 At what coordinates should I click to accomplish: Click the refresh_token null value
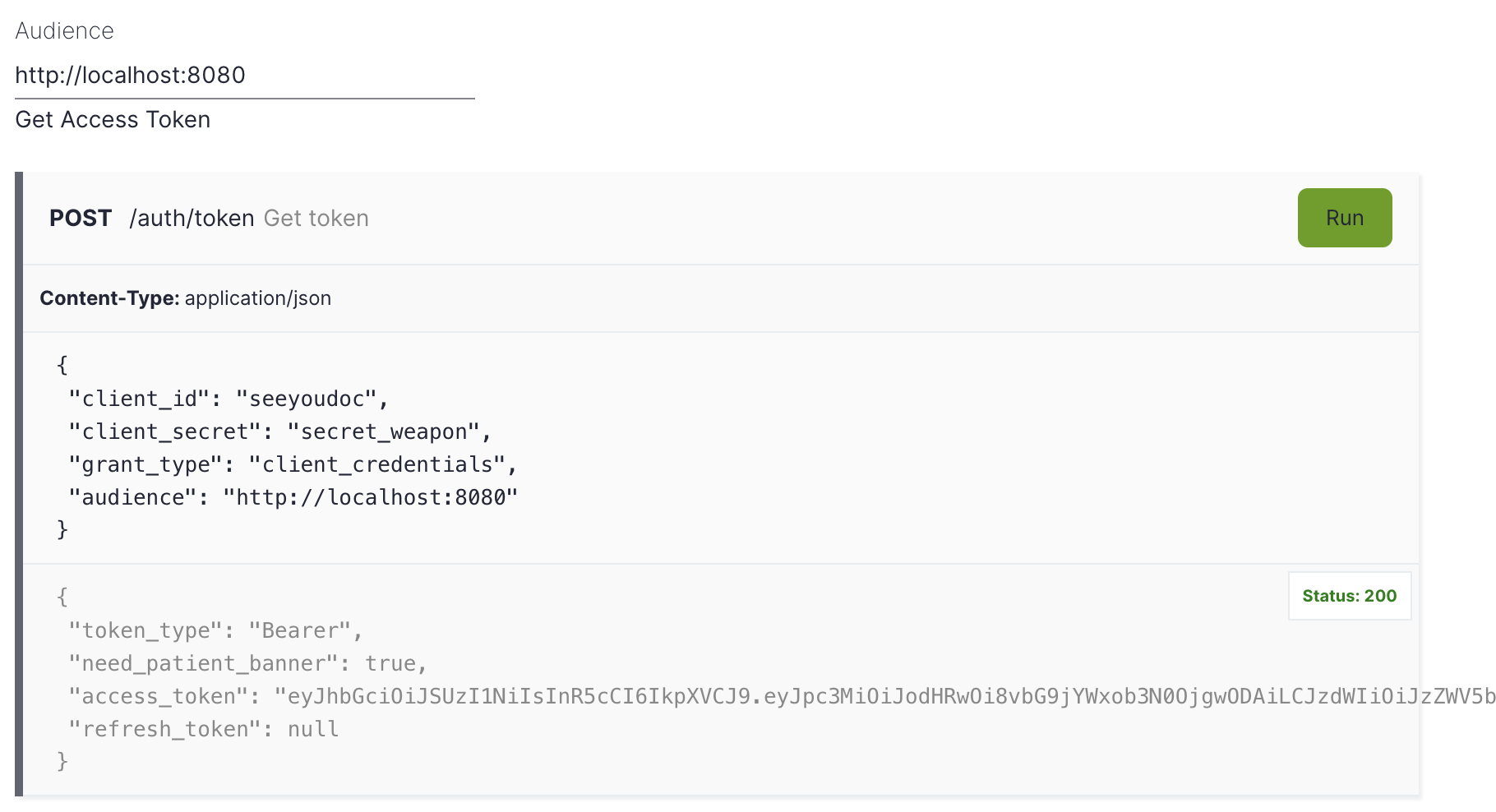tap(312, 729)
